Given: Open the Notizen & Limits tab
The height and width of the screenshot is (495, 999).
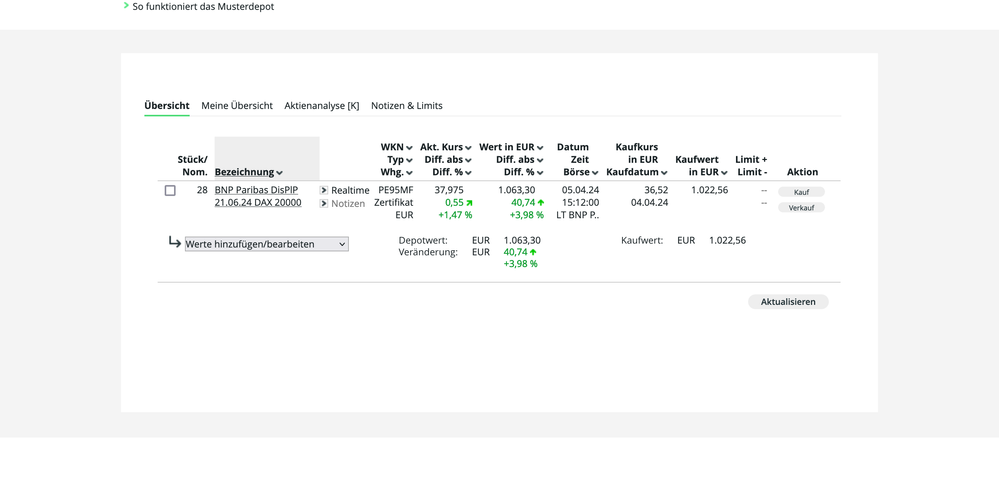Looking at the screenshot, I should 406,106.
